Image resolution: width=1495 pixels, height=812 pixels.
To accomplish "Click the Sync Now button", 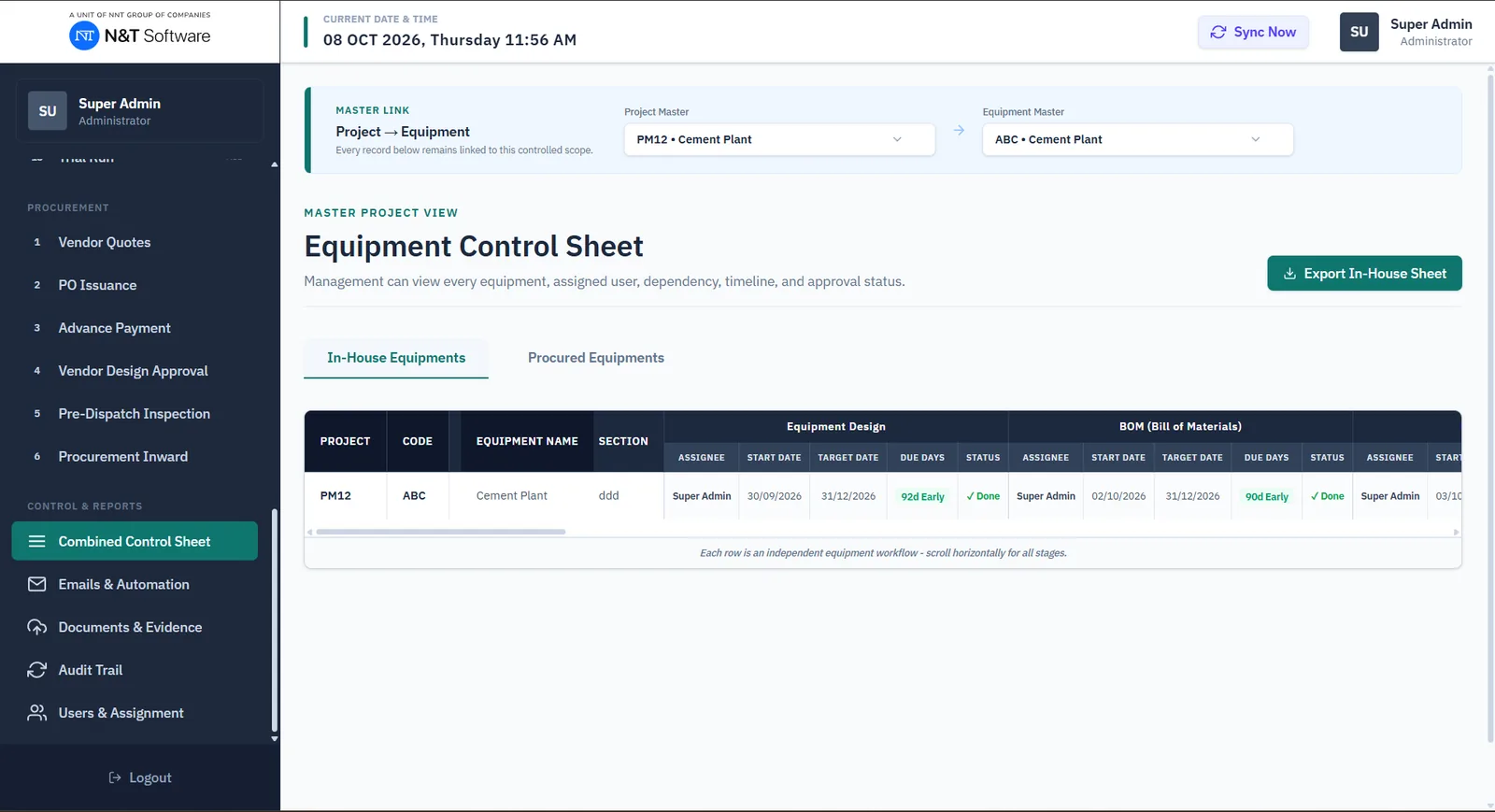I will [1253, 32].
